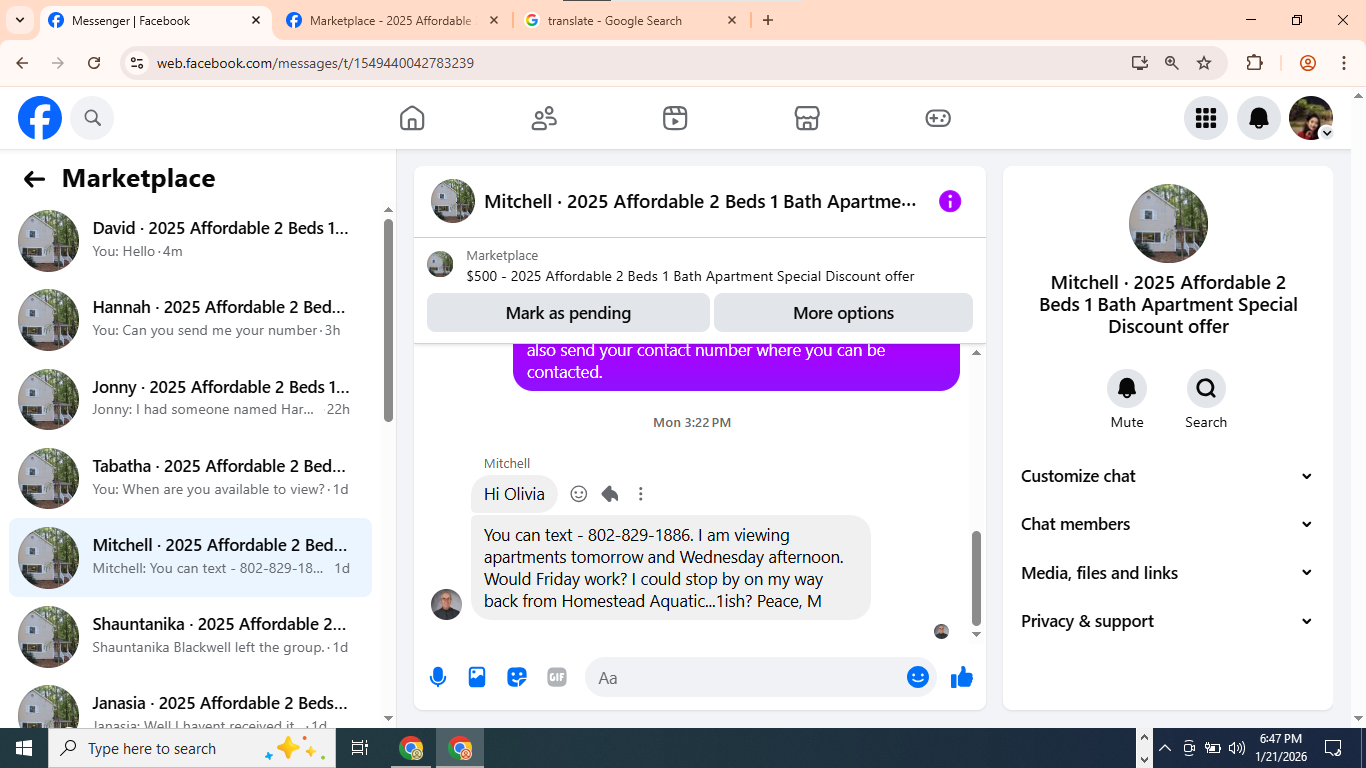
Task: Open Hannah conversation in list
Action: coord(190,319)
